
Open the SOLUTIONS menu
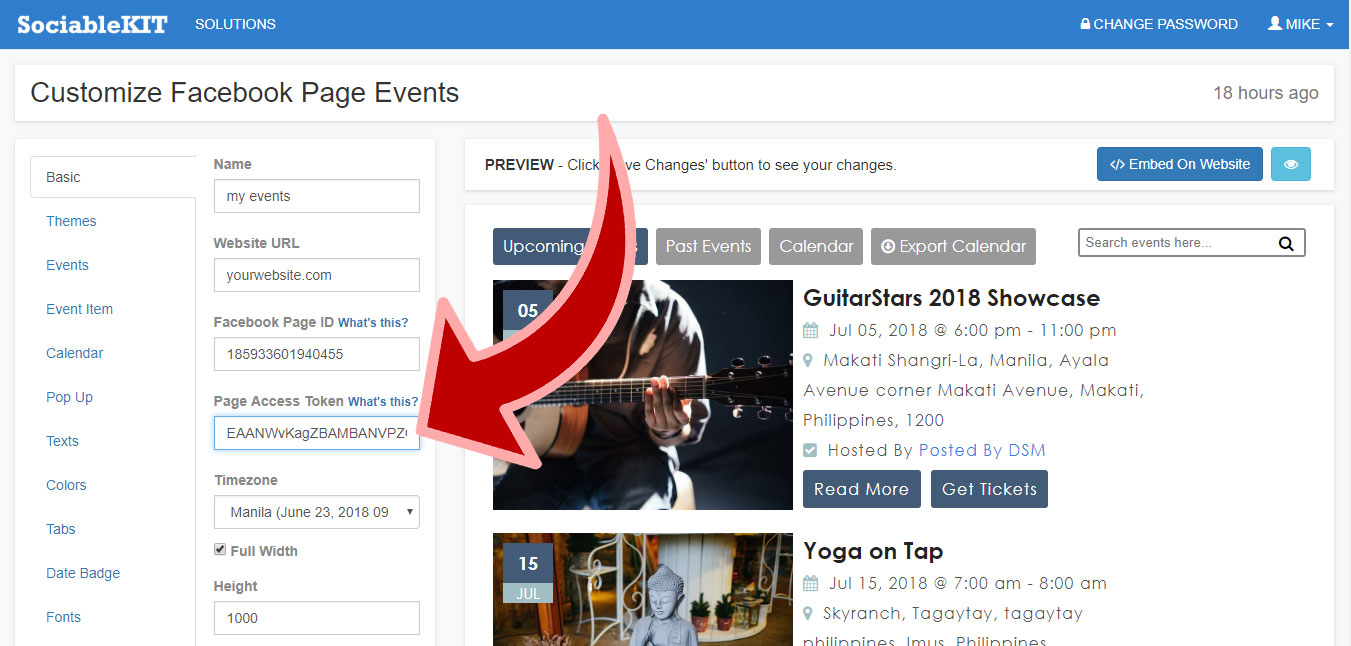(x=235, y=24)
